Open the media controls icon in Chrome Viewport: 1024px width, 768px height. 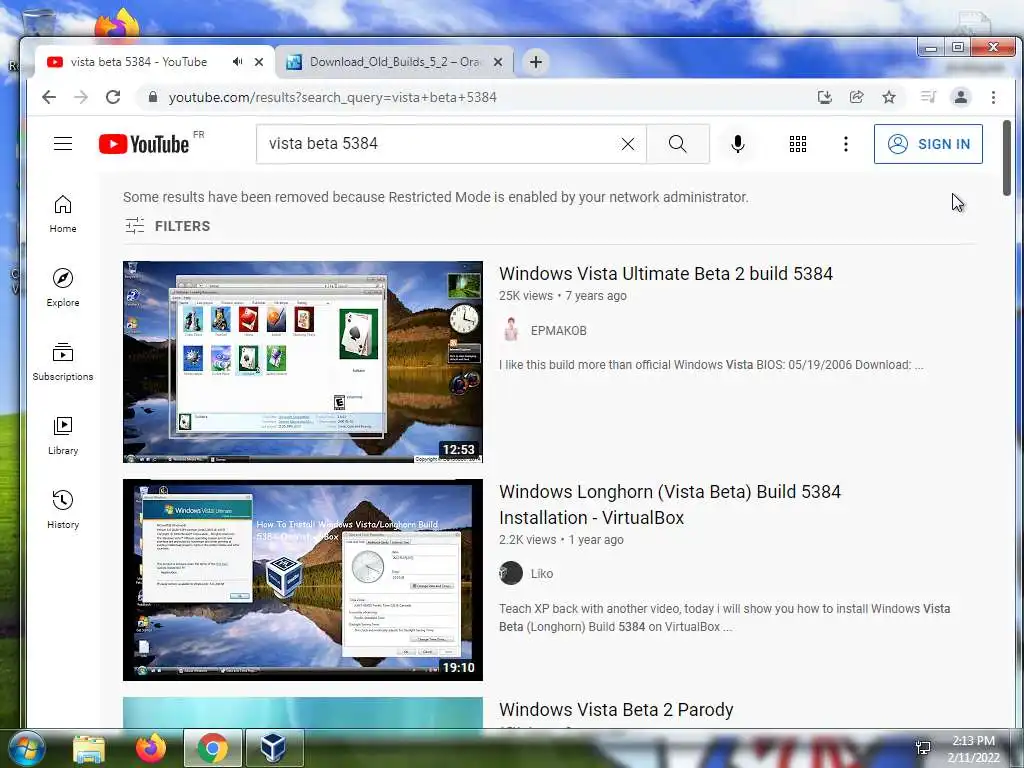coord(928,97)
